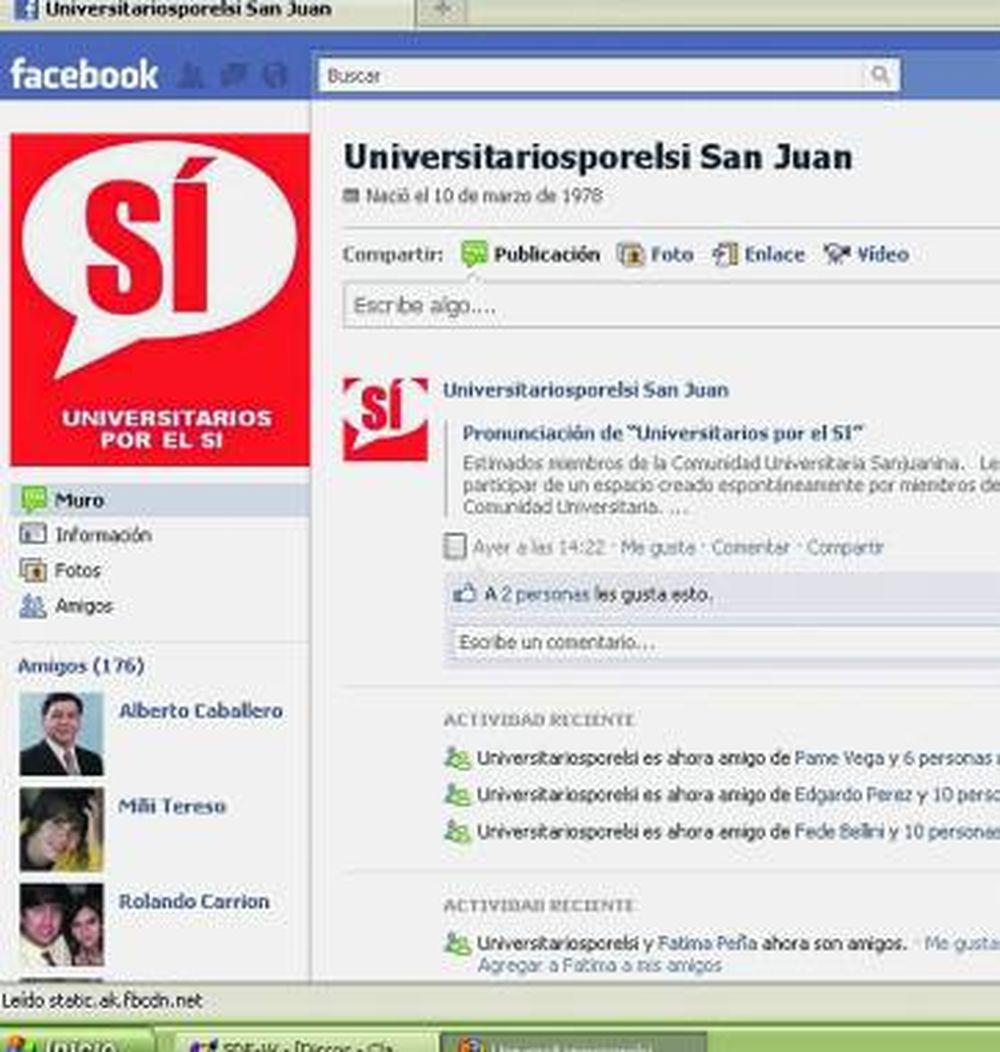1000x1052 pixels.
Task: Open the notifications globe icon
Action: pyautogui.click(x=274, y=75)
